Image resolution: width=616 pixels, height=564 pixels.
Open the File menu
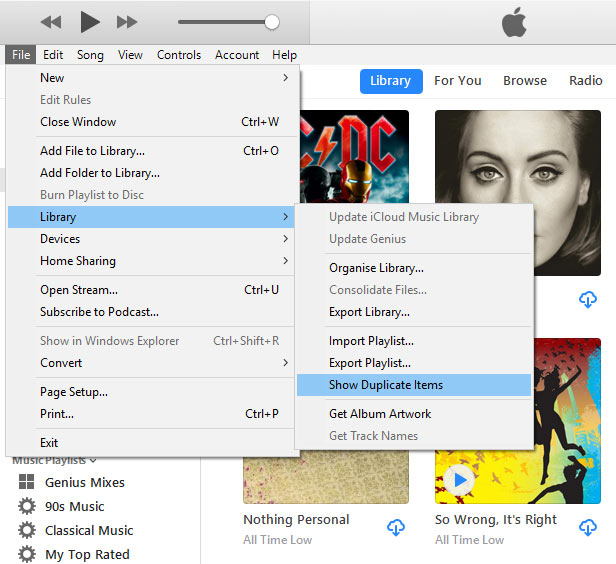(21, 55)
